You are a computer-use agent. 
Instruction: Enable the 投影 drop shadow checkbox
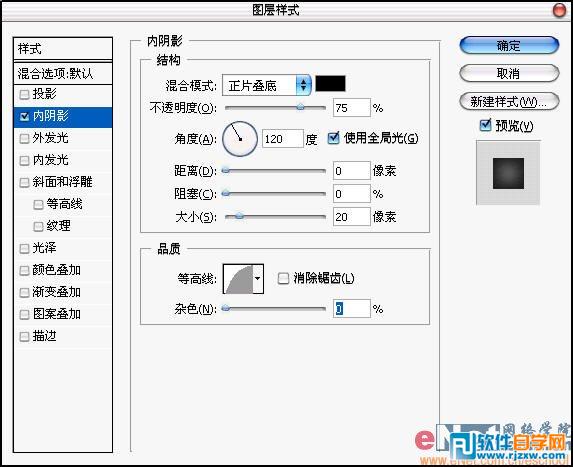24,95
